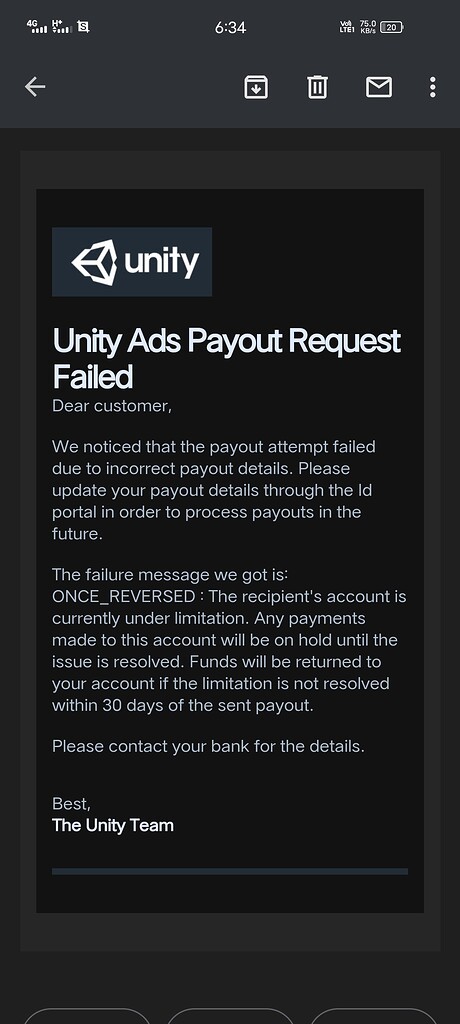Screen dimensions: 460x1024
Task: Tap the 4G signal strength indicator
Action: (37, 27)
